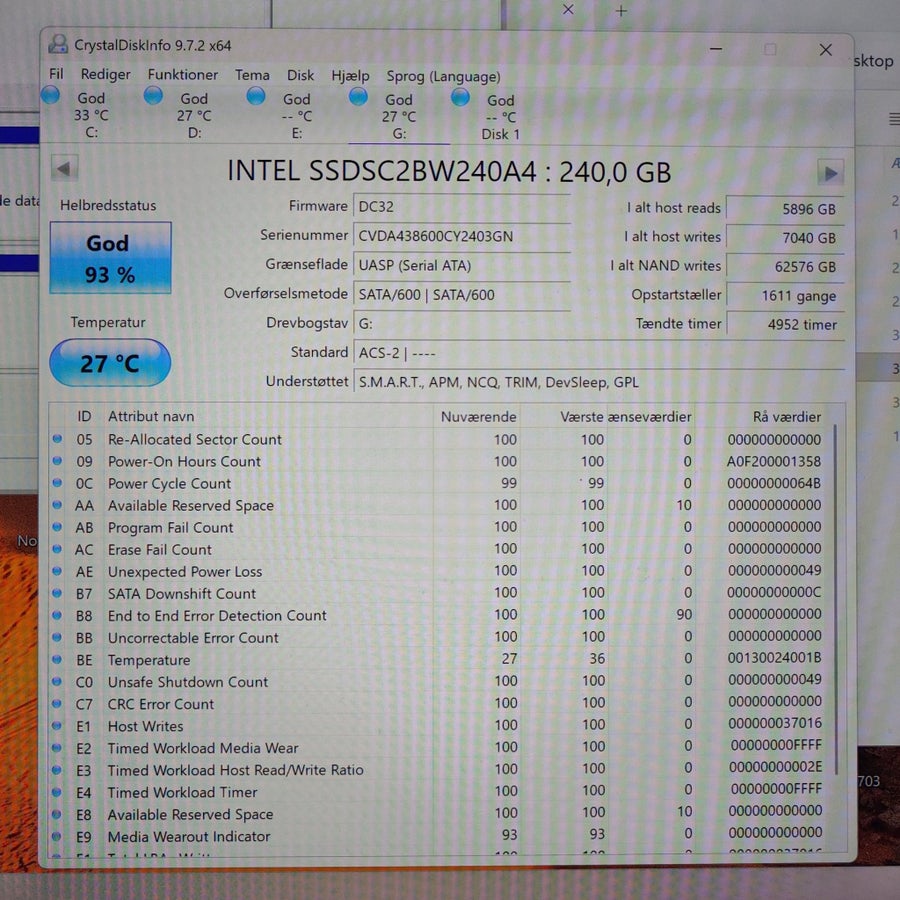900x900 pixels.
Task: Click raw value 00130024001B
Action: click(774, 658)
